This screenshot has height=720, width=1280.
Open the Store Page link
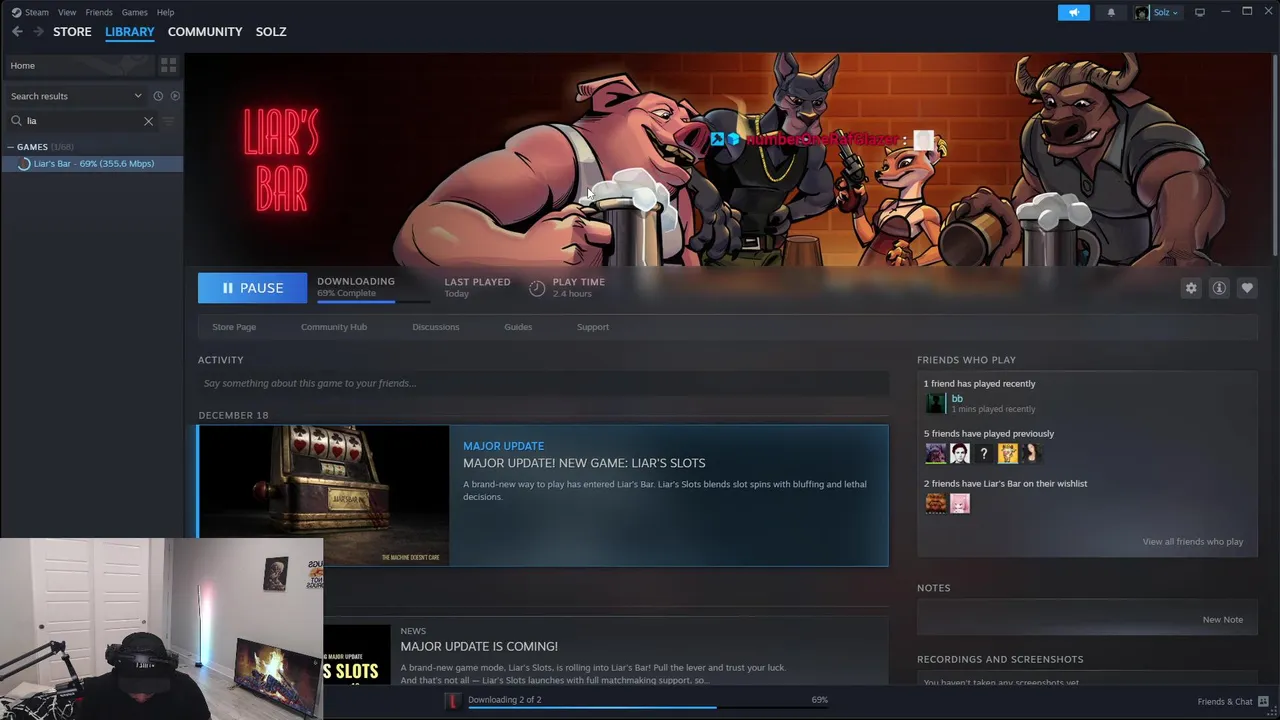pos(234,327)
